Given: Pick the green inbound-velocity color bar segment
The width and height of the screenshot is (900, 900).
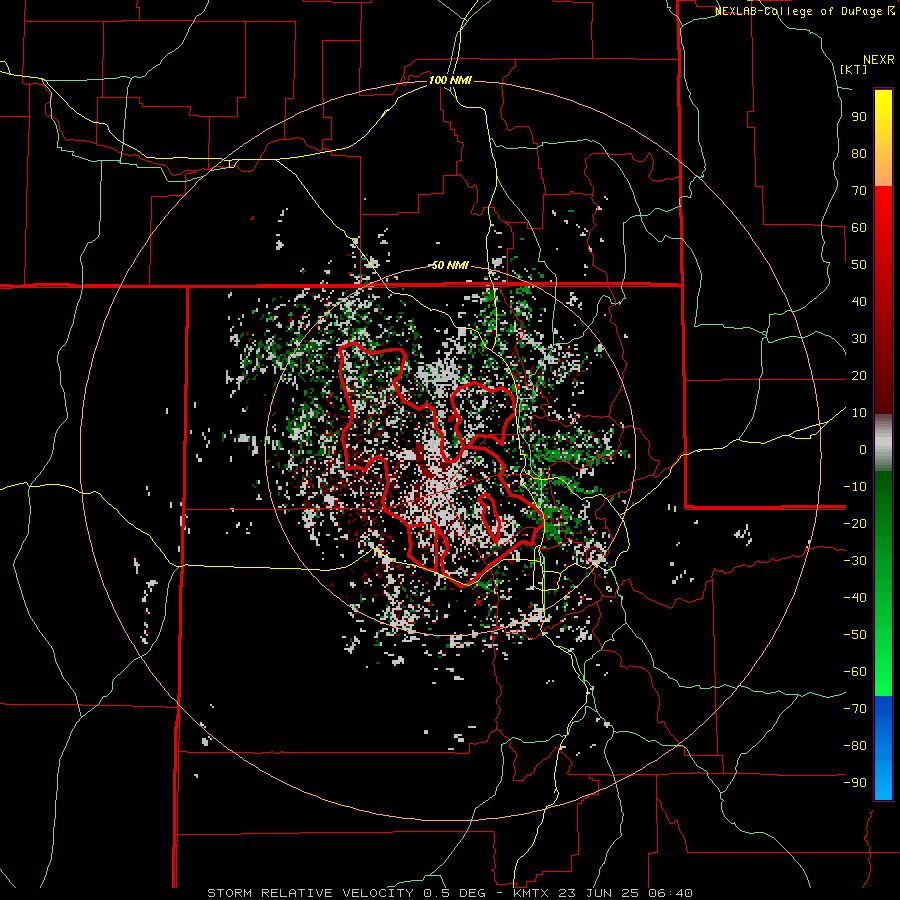Looking at the screenshot, I should (x=883, y=583).
